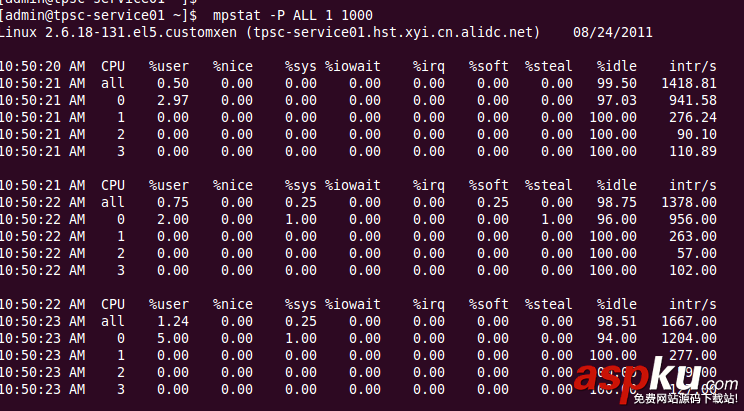
Task: Click the %sys value '1.00' at 10:50:23
Action: (x=301, y=339)
